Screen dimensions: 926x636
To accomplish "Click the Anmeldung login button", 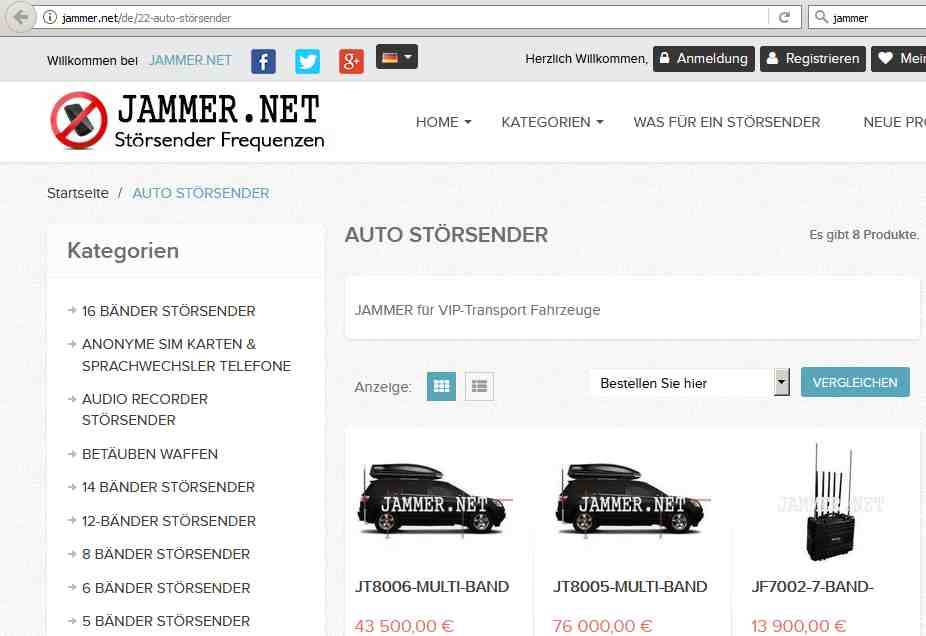I will click(703, 58).
